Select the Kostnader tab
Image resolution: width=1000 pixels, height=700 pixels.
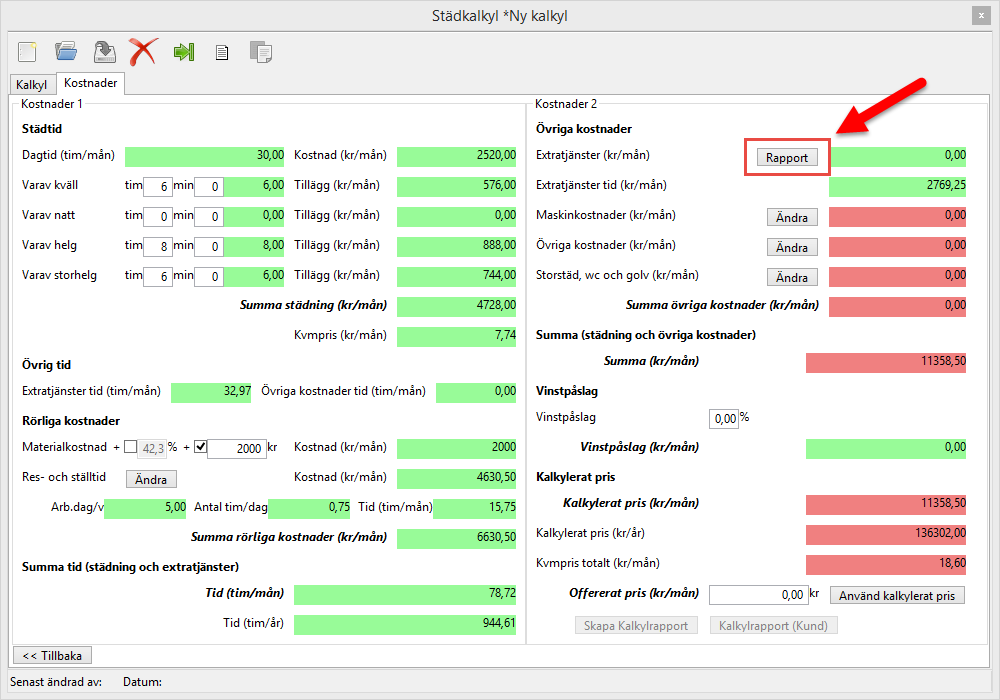[x=91, y=84]
